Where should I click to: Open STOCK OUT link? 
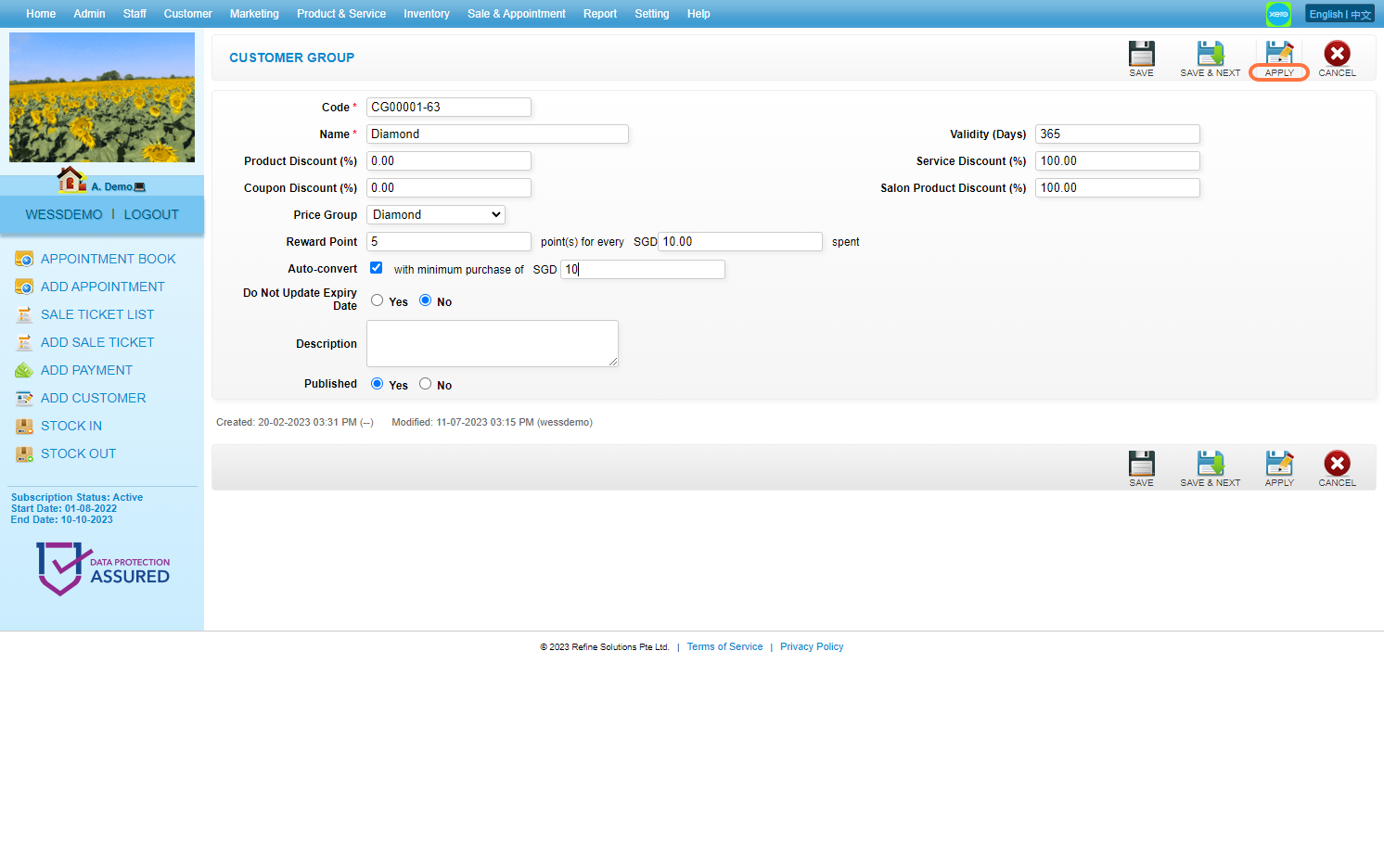79,453
